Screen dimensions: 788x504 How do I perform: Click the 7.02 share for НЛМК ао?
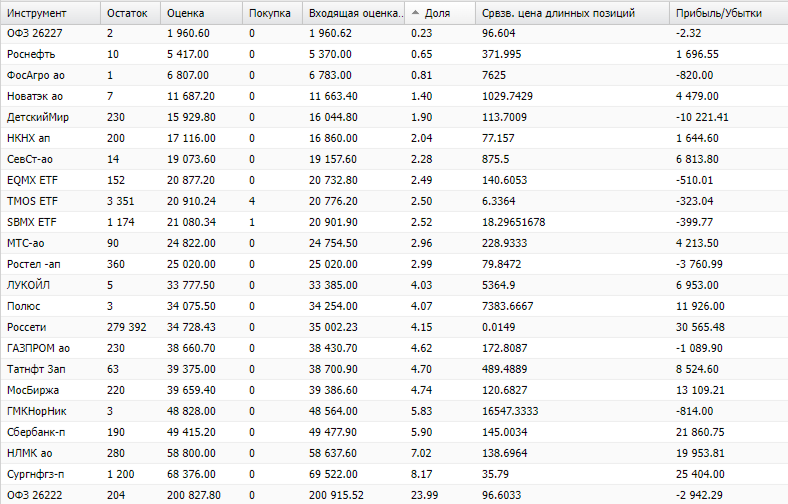(422, 453)
